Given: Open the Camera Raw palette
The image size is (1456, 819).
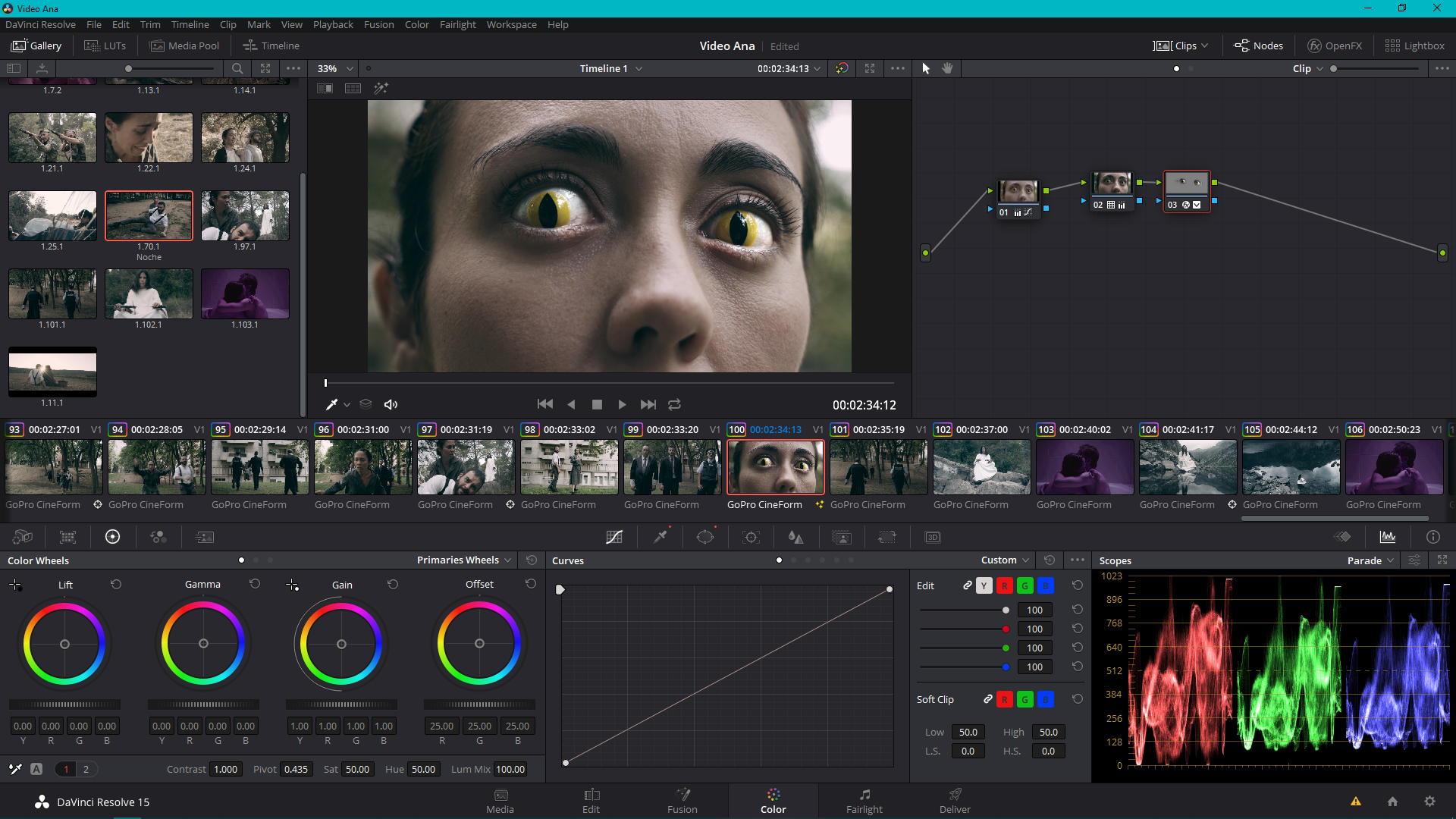Looking at the screenshot, I should tap(22, 537).
